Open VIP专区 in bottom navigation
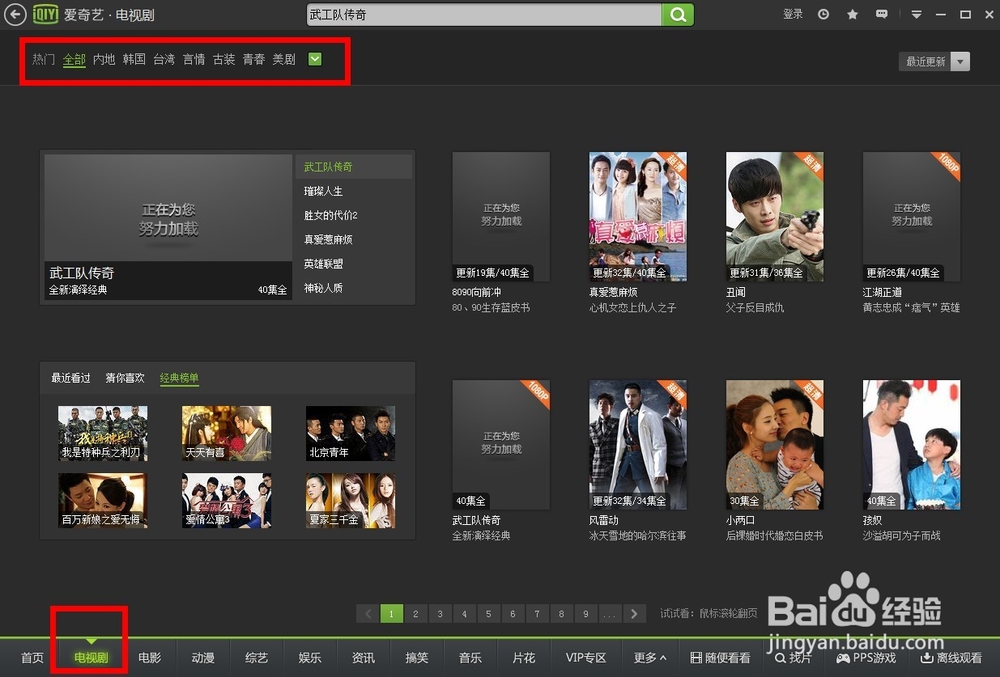Screen dimensions: 1000x677 coord(585,657)
